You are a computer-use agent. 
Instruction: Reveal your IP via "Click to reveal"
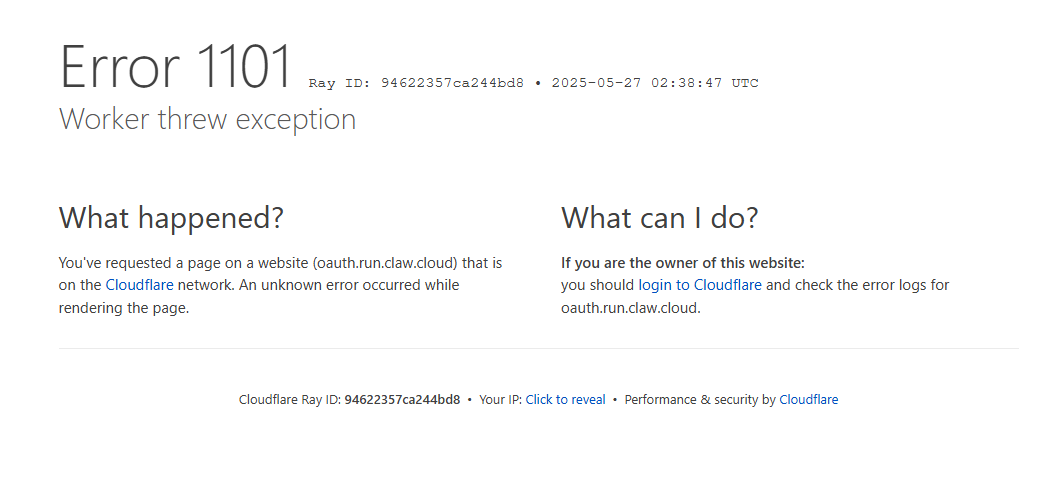coord(565,400)
